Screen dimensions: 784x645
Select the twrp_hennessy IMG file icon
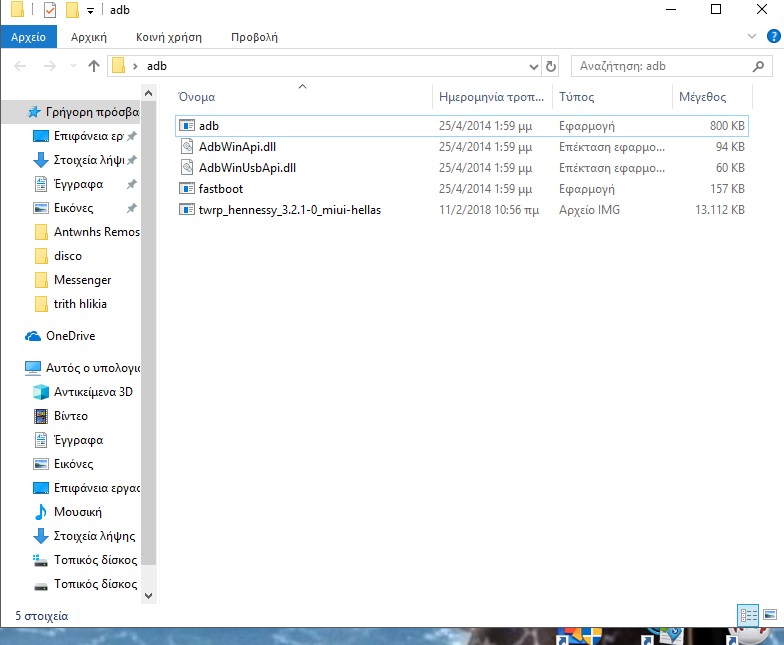point(186,210)
